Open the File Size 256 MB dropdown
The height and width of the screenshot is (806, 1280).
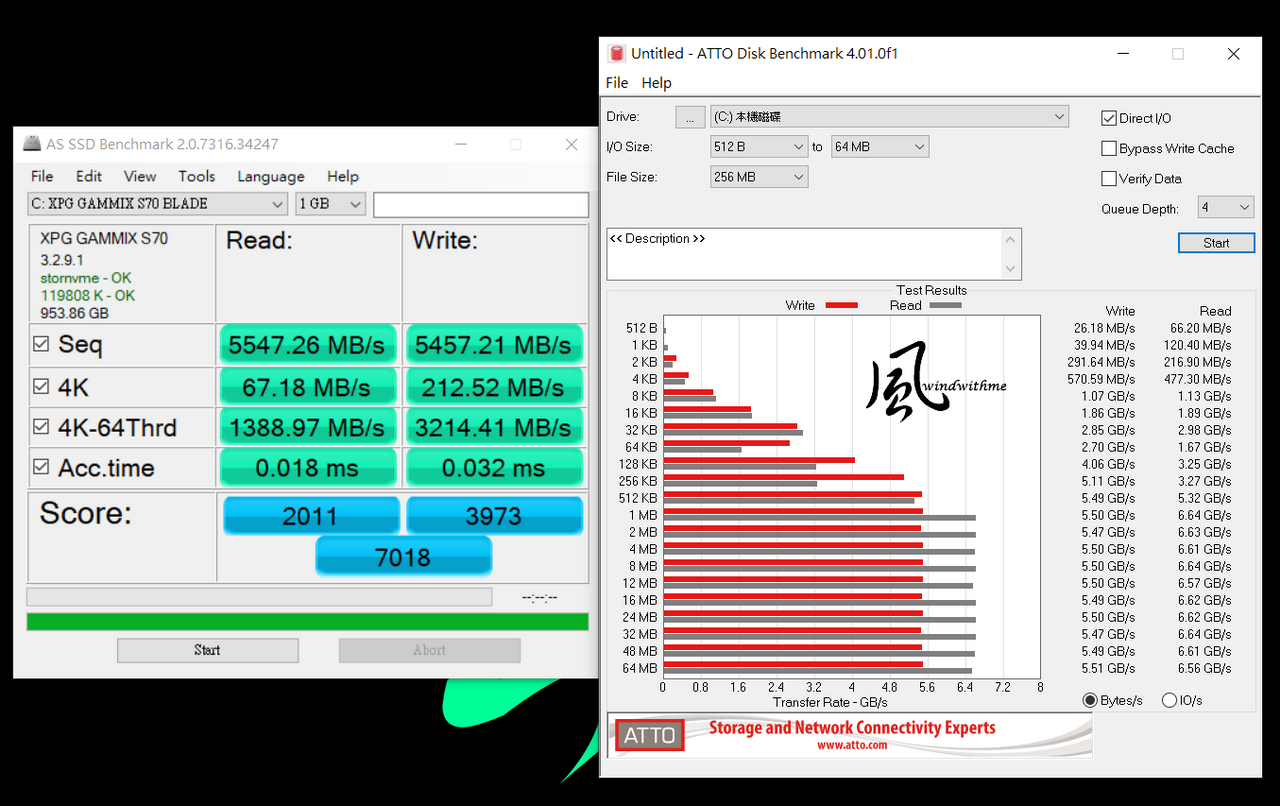759,177
